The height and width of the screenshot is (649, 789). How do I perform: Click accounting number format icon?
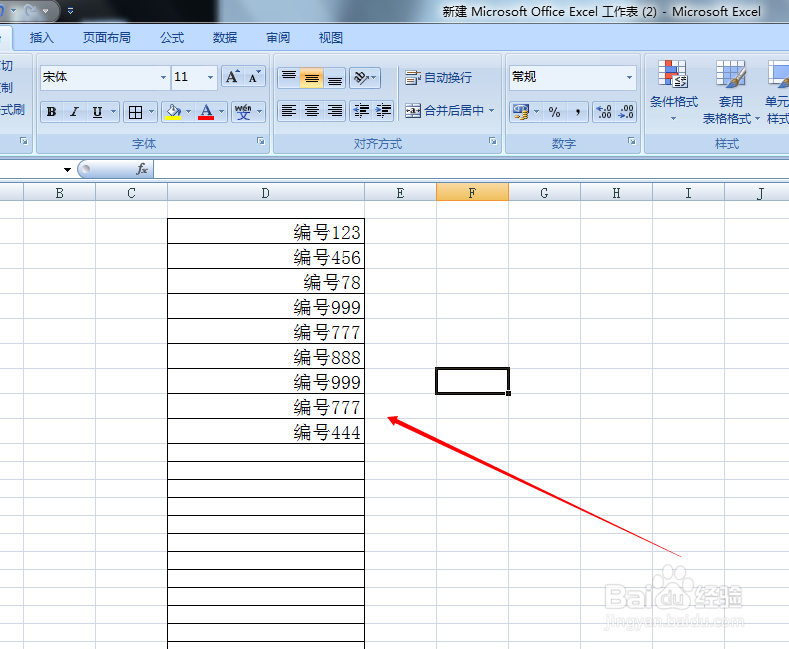coord(520,112)
